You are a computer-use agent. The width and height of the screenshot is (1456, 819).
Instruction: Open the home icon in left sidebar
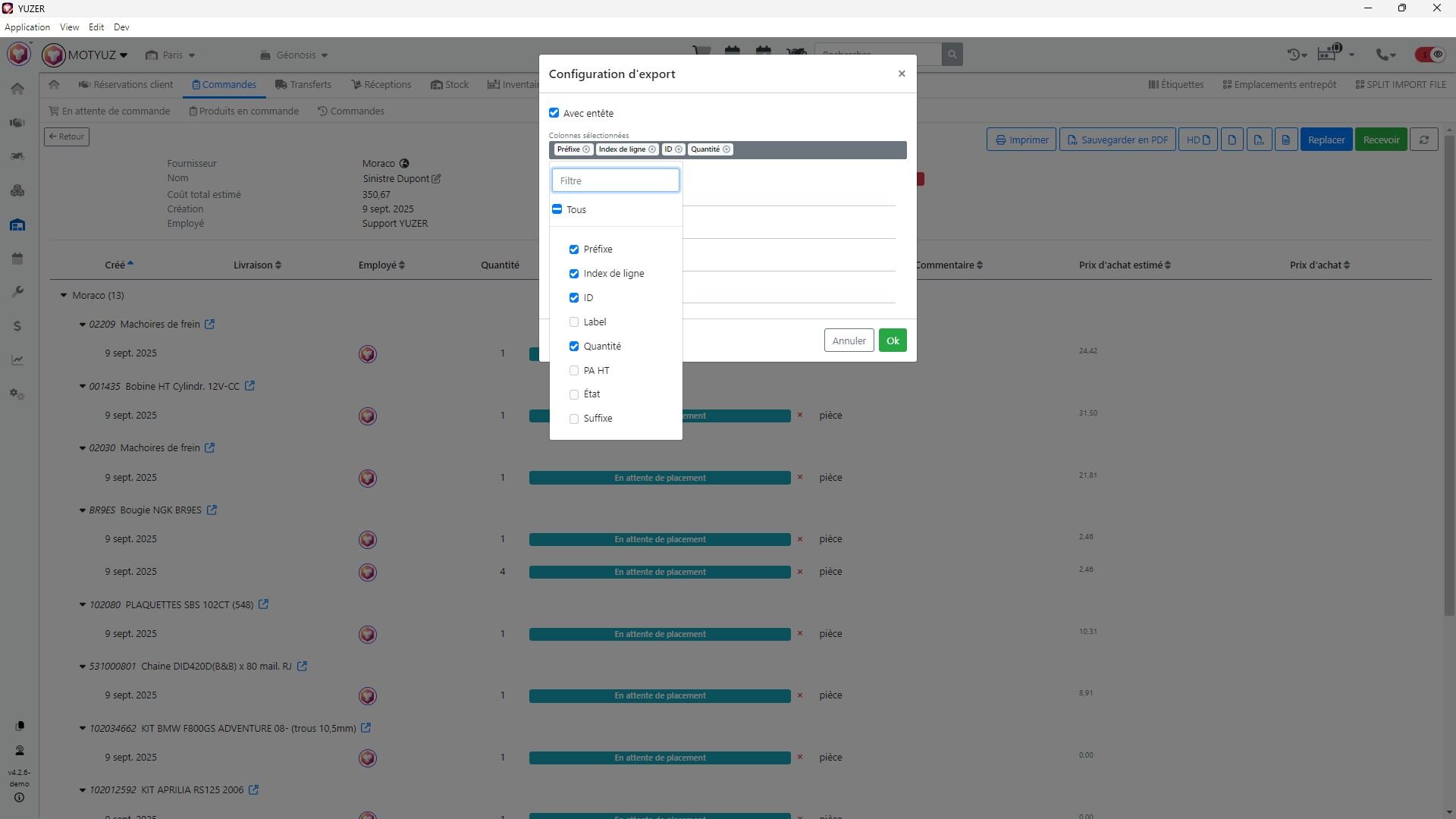point(17,89)
